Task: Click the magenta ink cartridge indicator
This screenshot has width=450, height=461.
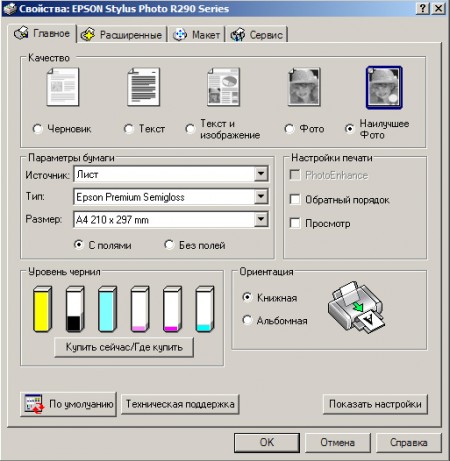Action: [172, 309]
